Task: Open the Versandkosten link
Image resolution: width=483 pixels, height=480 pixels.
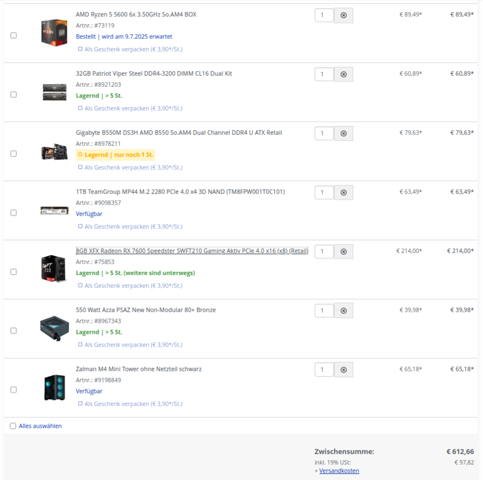Action: [x=339, y=471]
